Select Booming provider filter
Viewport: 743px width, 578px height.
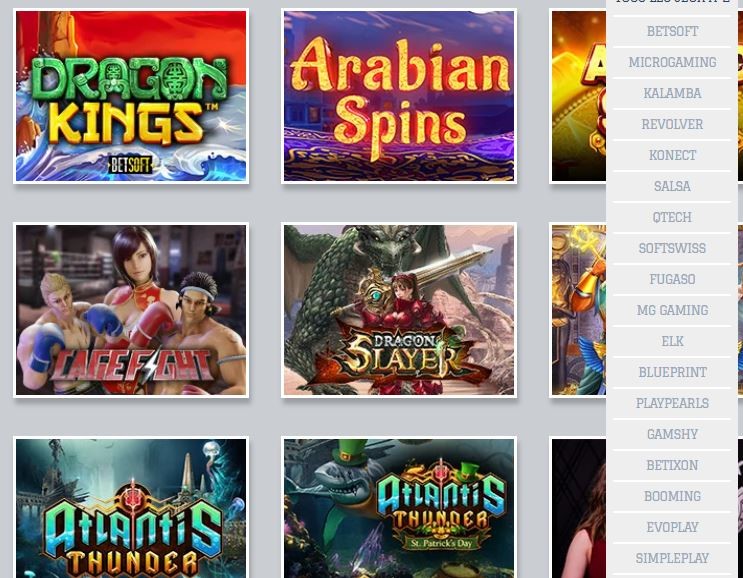point(672,497)
